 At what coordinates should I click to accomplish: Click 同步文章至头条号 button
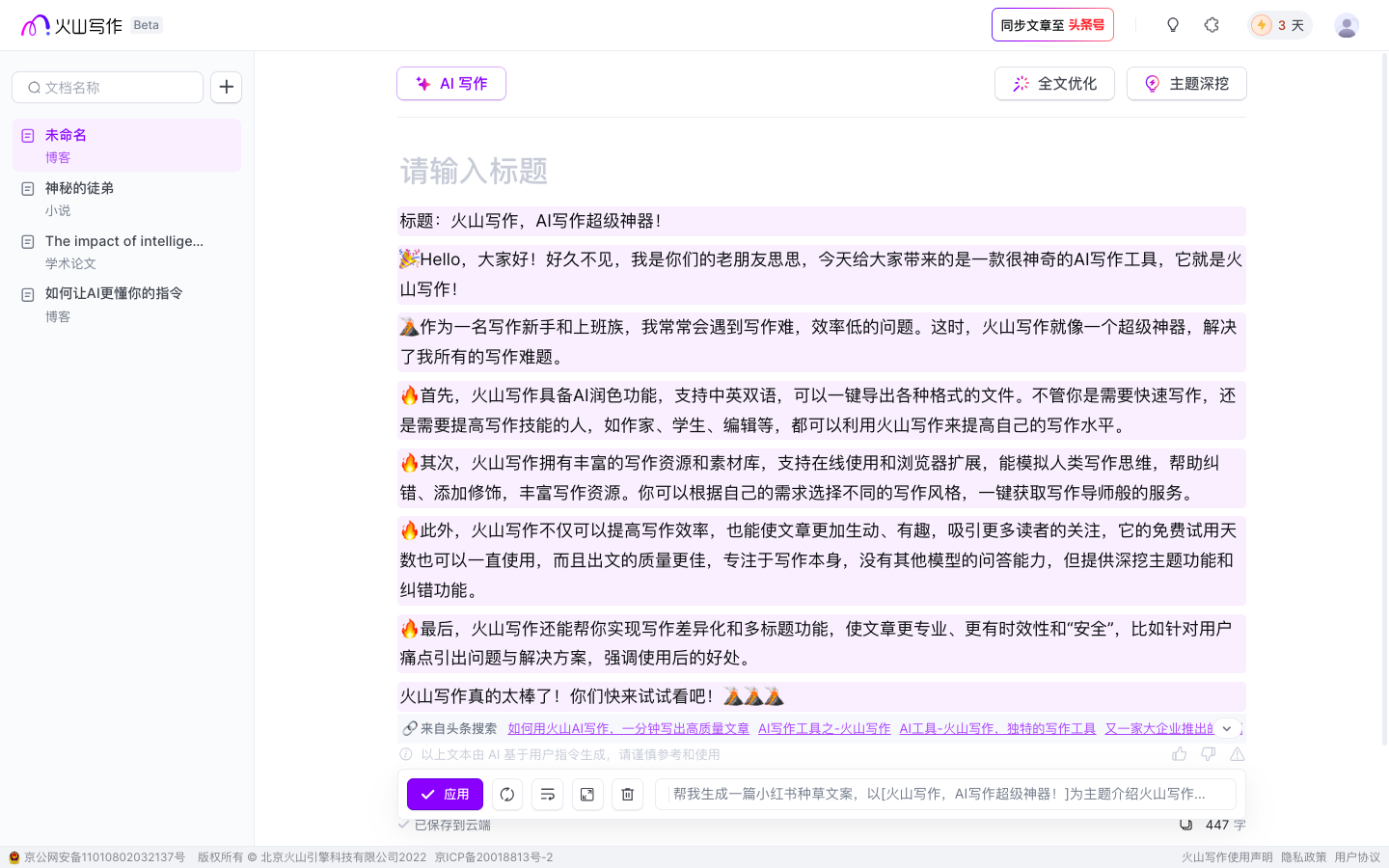[1052, 25]
